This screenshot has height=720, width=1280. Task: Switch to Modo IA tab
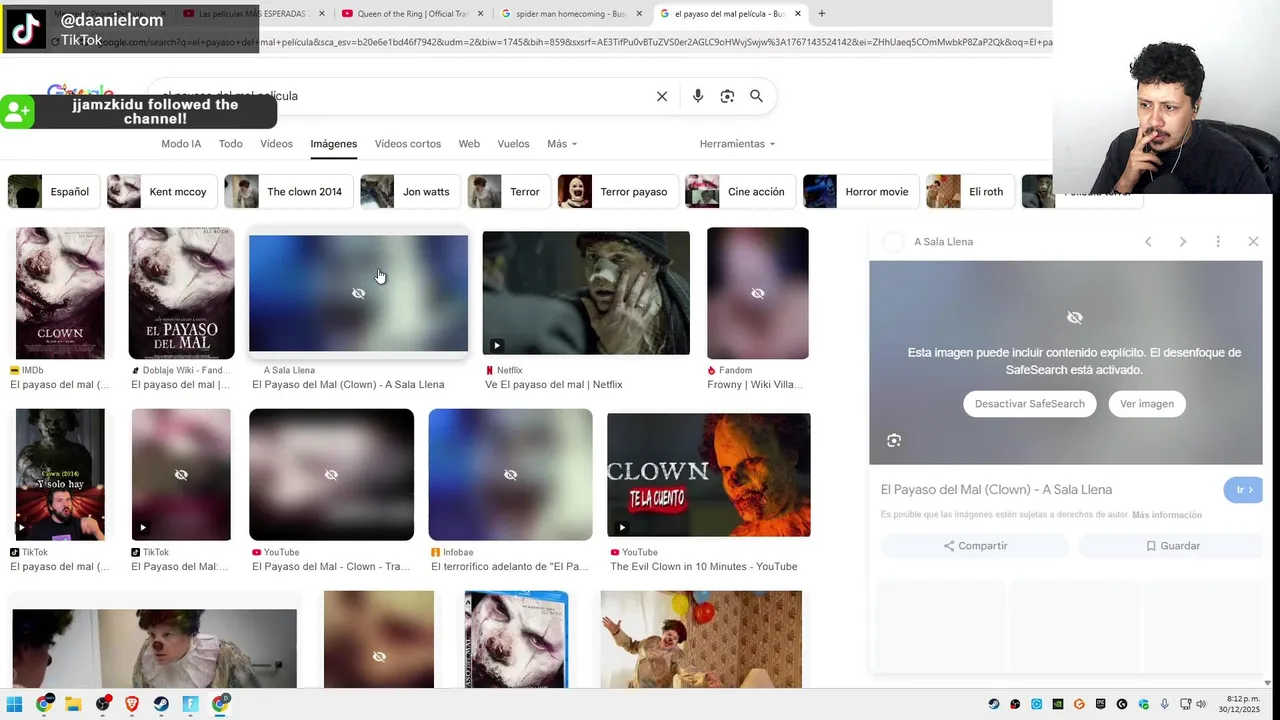[181, 144]
